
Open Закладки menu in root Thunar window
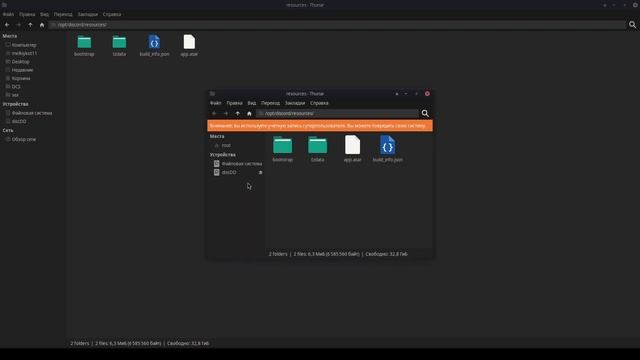tap(295, 103)
